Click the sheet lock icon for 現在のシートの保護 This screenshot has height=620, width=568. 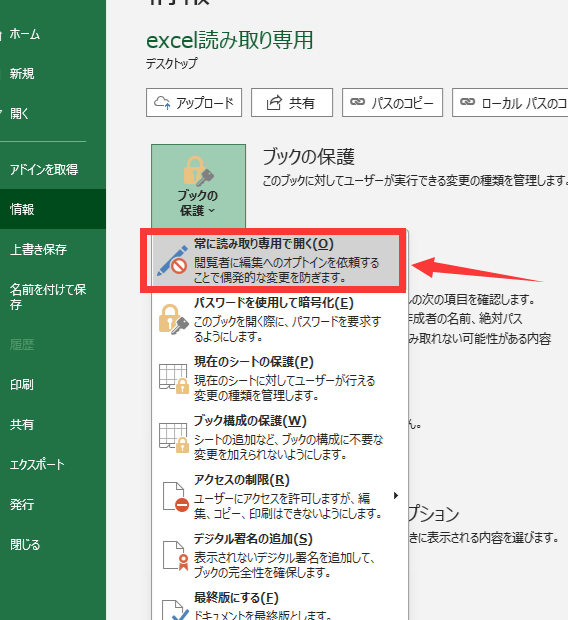174,378
